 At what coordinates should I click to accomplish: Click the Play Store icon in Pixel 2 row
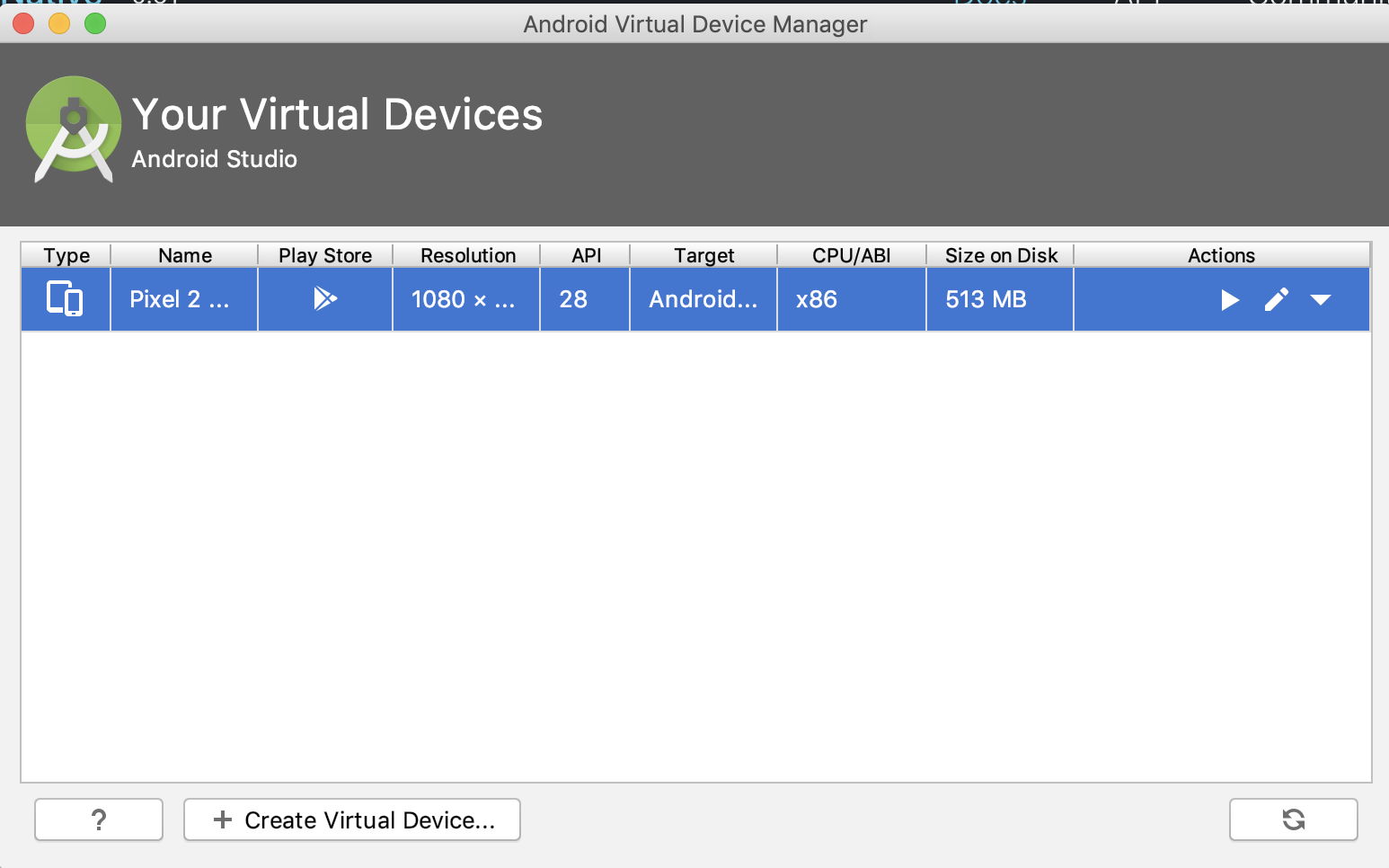point(325,298)
